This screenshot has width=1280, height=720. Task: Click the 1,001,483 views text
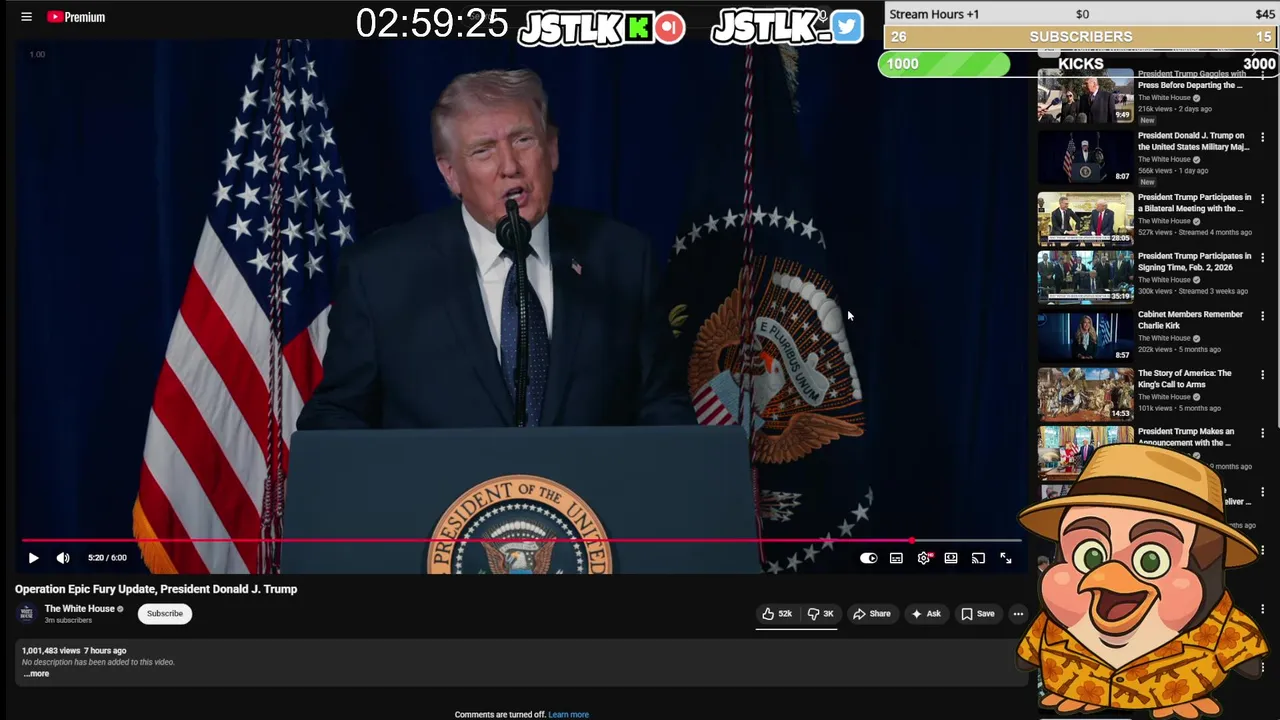[x=51, y=651]
